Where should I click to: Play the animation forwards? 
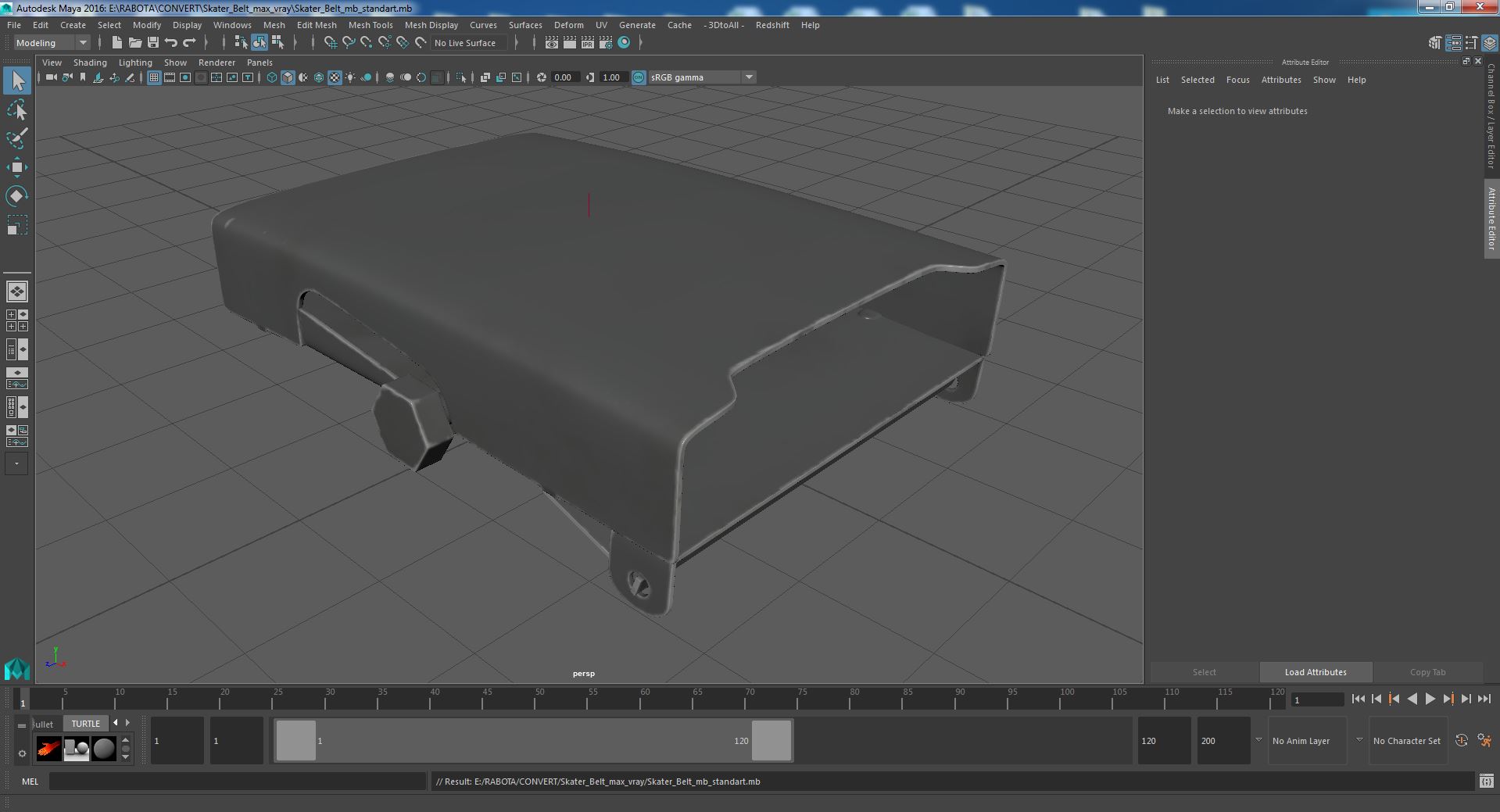click(1430, 699)
